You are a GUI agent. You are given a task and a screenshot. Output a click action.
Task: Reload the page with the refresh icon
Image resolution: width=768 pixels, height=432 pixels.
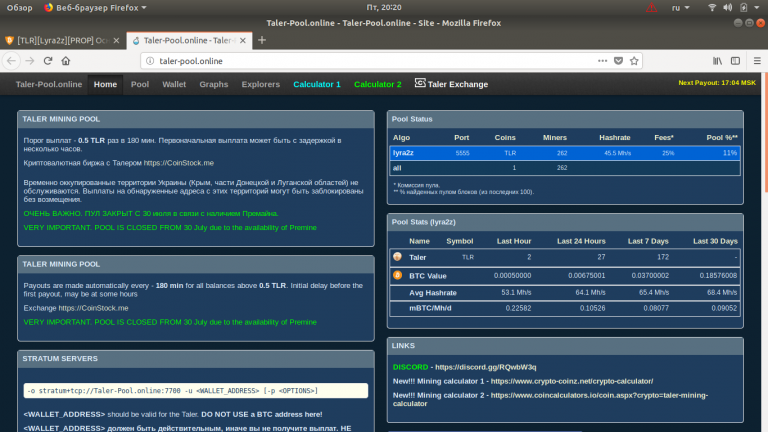48,61
